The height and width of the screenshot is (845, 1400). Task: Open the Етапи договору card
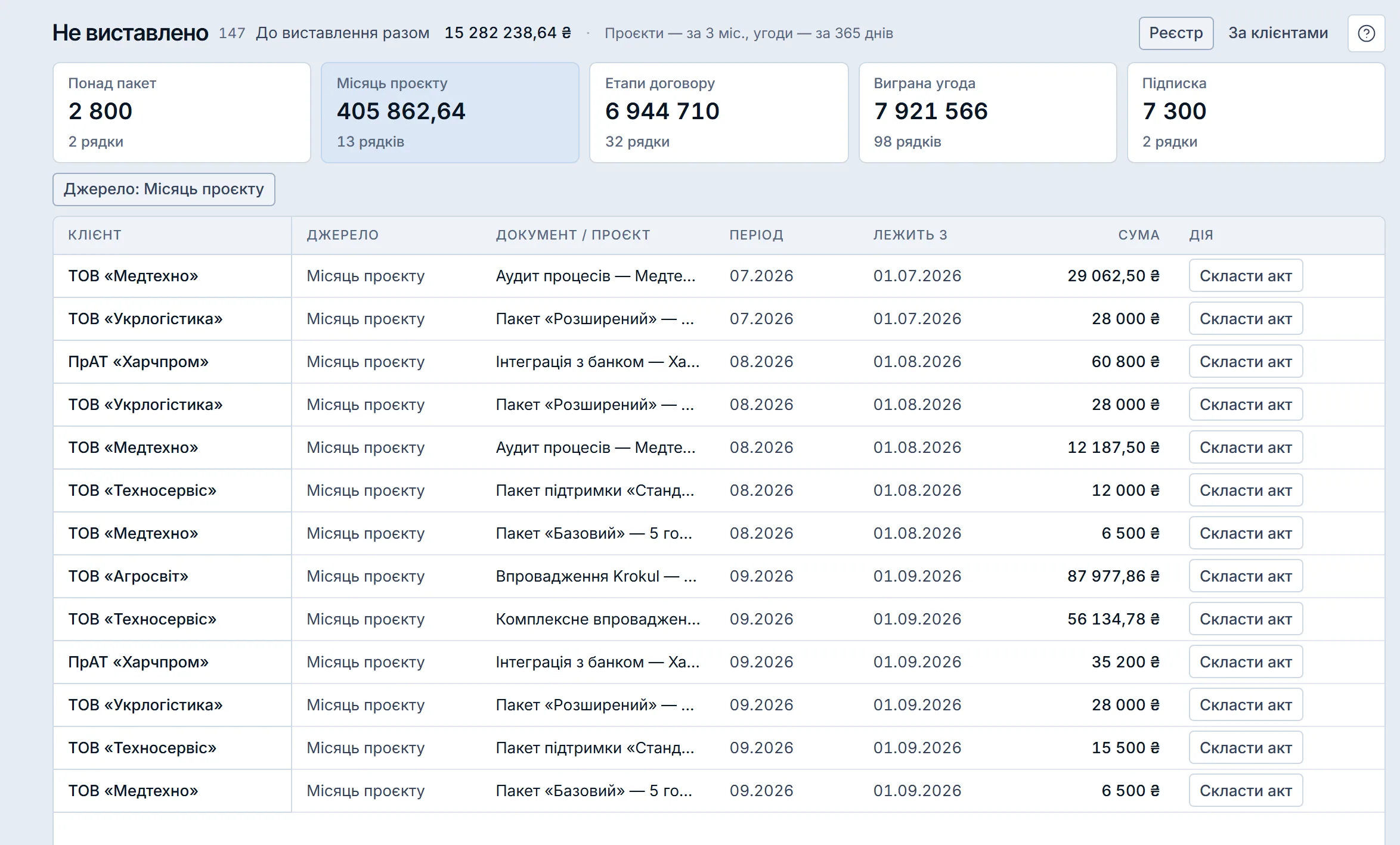pos(718,113)
